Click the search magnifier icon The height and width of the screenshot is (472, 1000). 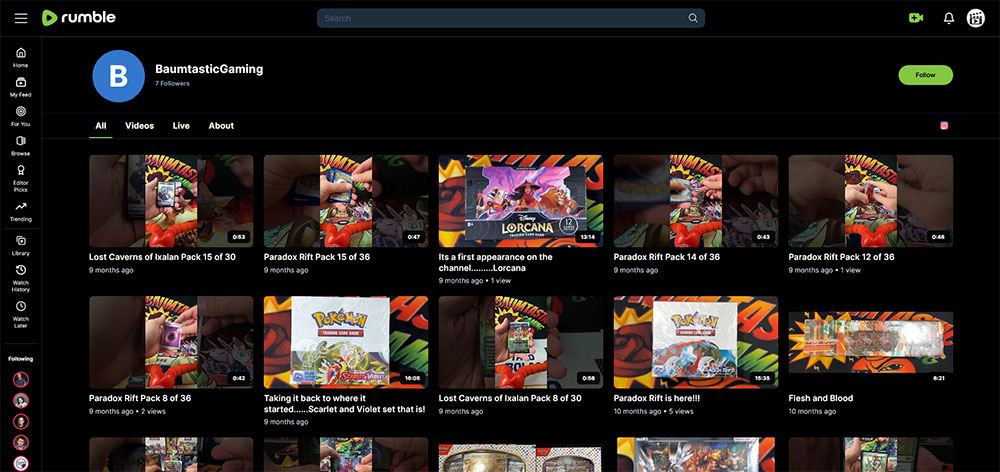point(693,18)
